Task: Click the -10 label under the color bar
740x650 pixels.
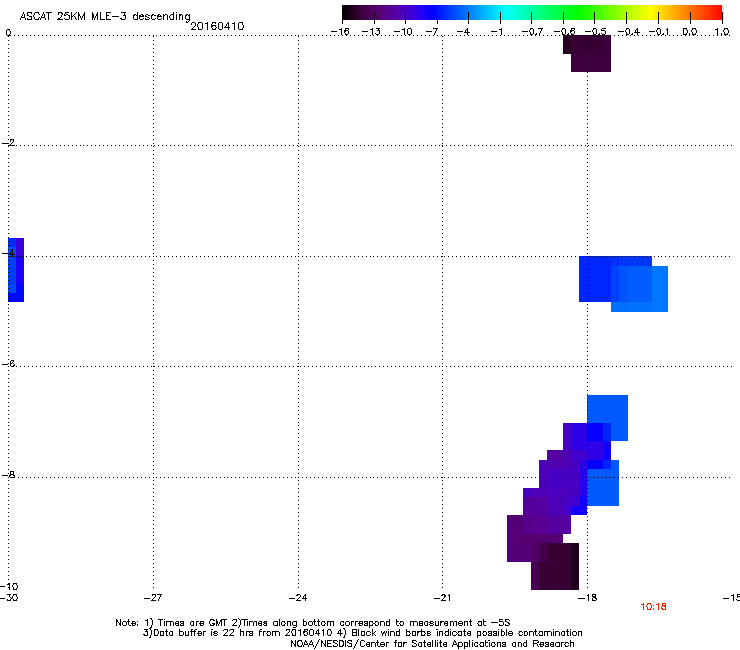Action: [403, 32]
